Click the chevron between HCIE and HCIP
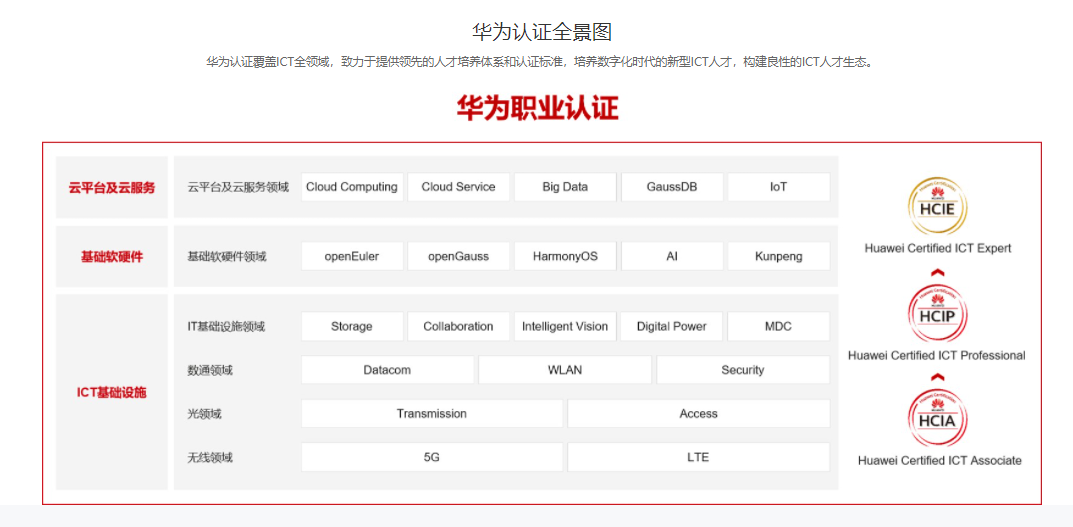 (x=938, y=272)
